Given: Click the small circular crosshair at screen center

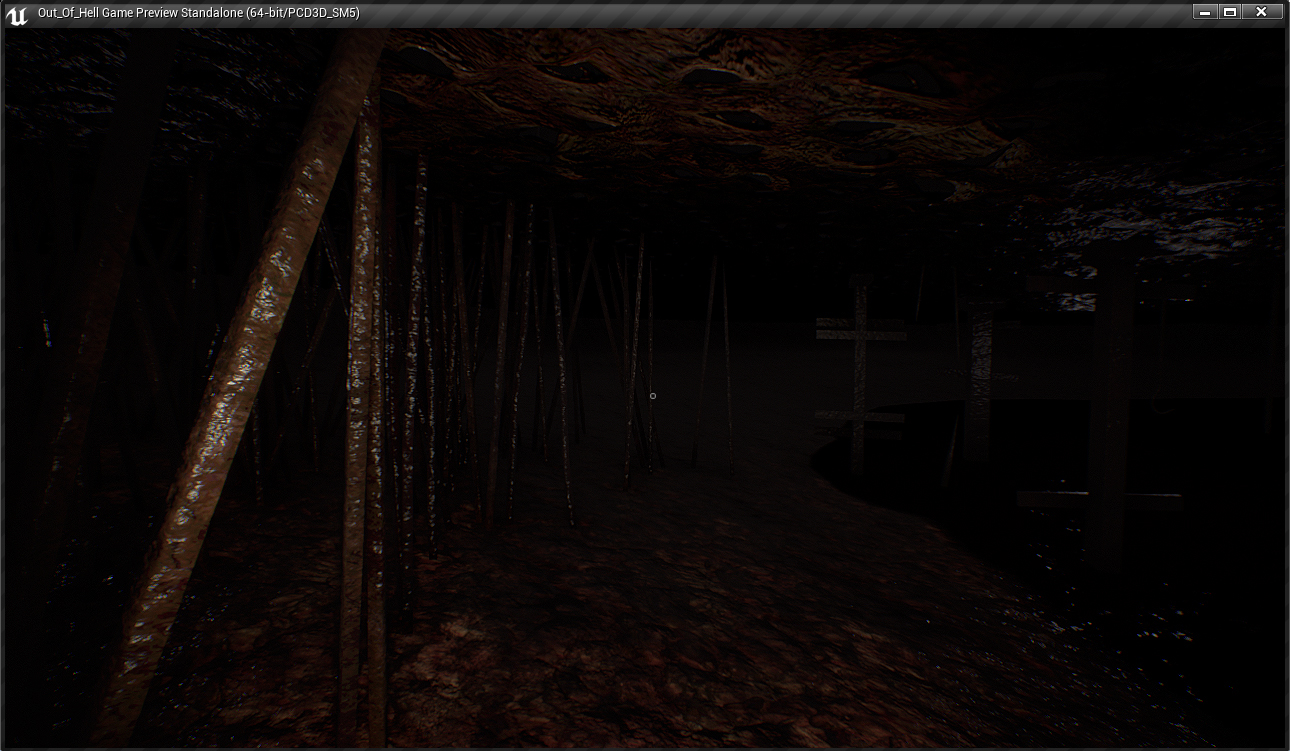Looking at the screenshot, I should pos(653,396).
